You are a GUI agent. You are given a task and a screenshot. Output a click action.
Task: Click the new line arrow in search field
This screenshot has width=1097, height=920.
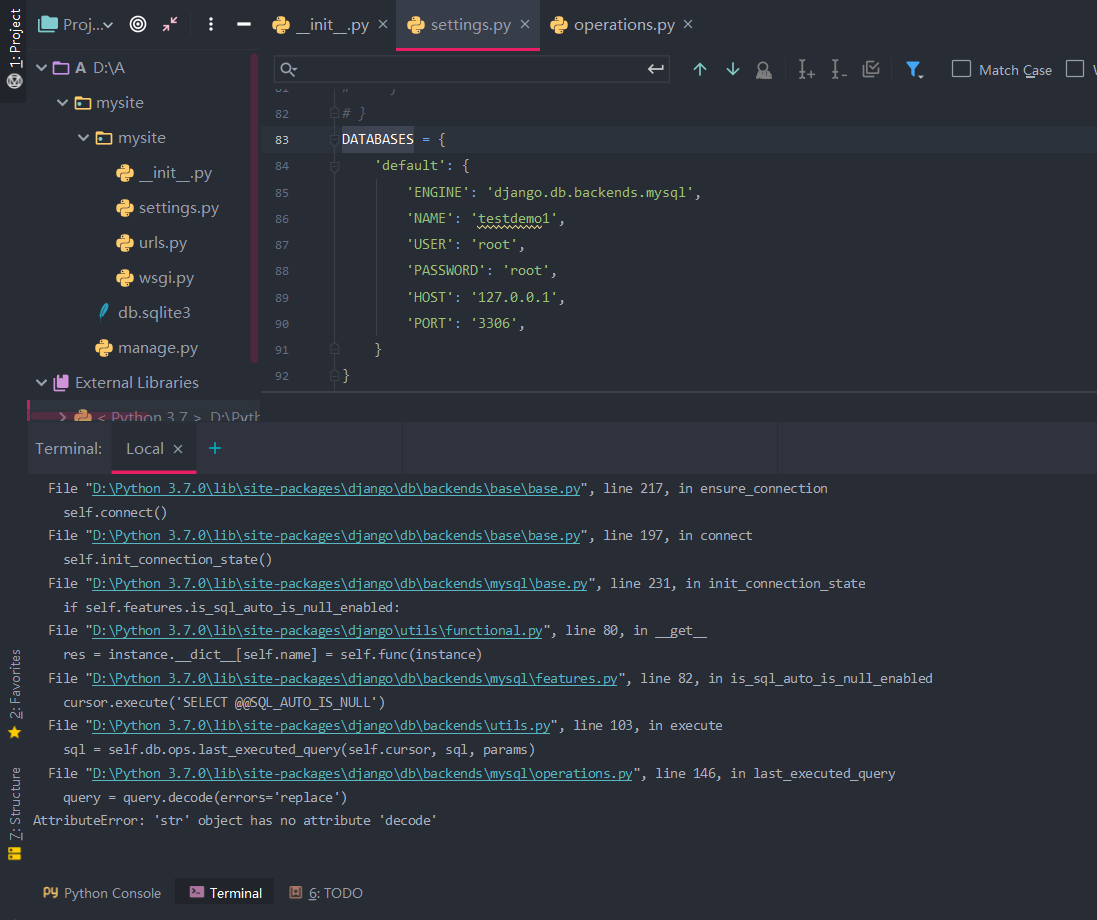655,69
